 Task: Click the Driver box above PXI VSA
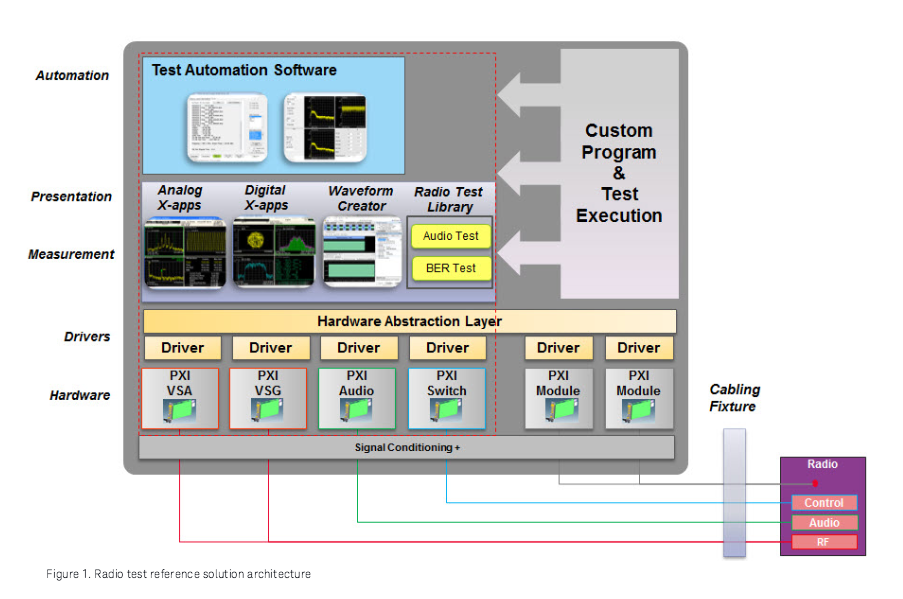[x=182, y=348]
